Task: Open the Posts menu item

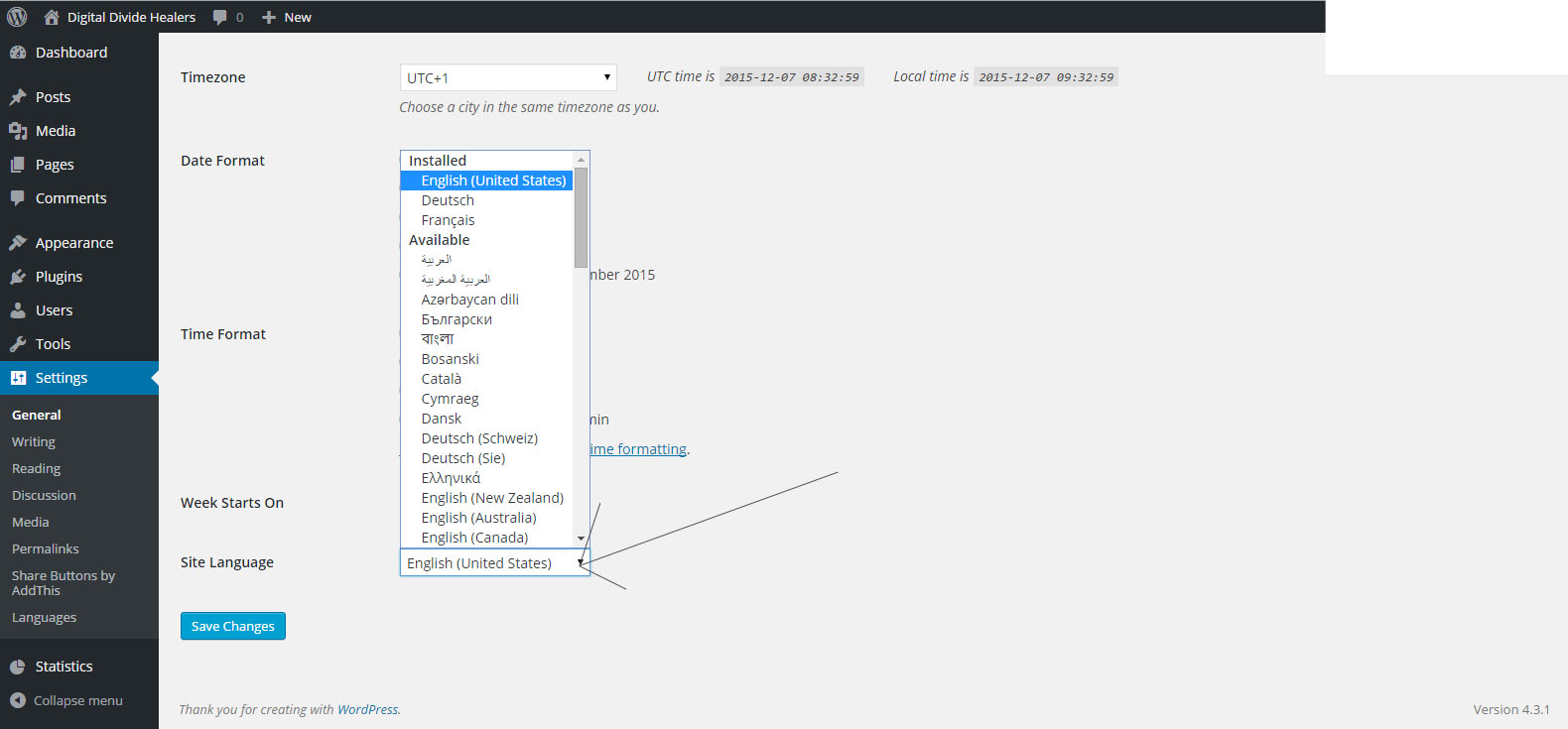Action: coord(79,97)
